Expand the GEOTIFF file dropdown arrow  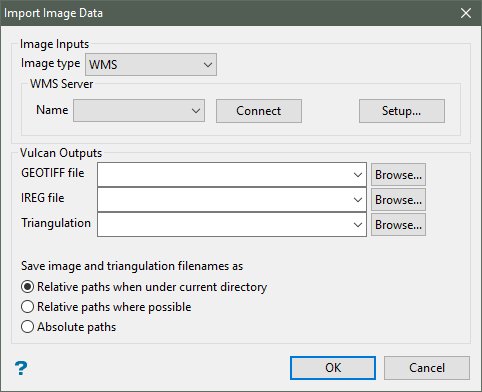coord(358,175)
